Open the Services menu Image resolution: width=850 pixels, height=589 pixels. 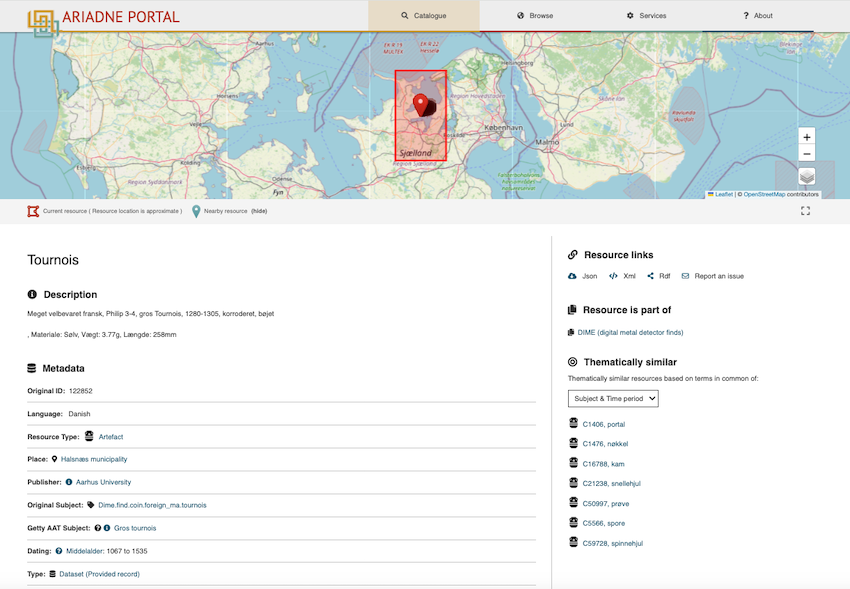[646, 16]
